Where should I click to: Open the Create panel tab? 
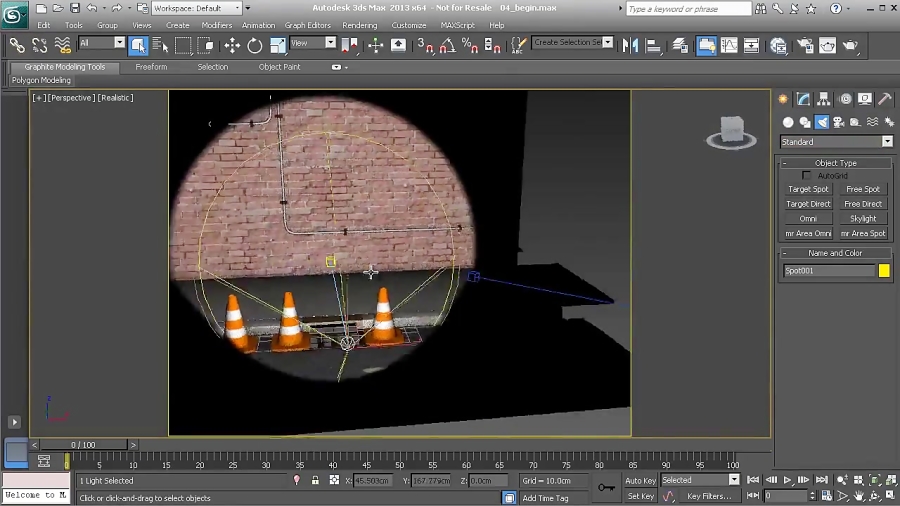[783, 99]
